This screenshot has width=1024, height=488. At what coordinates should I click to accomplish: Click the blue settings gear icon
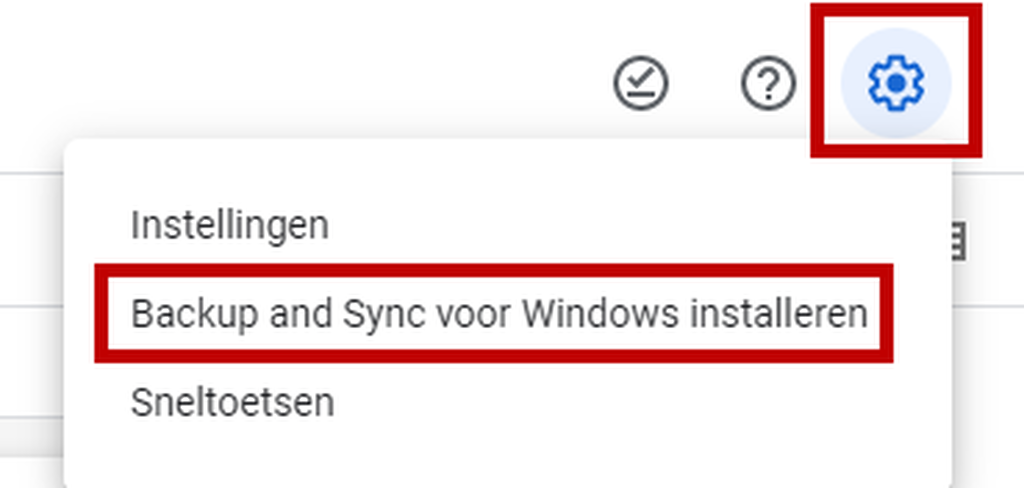(895, 83)
